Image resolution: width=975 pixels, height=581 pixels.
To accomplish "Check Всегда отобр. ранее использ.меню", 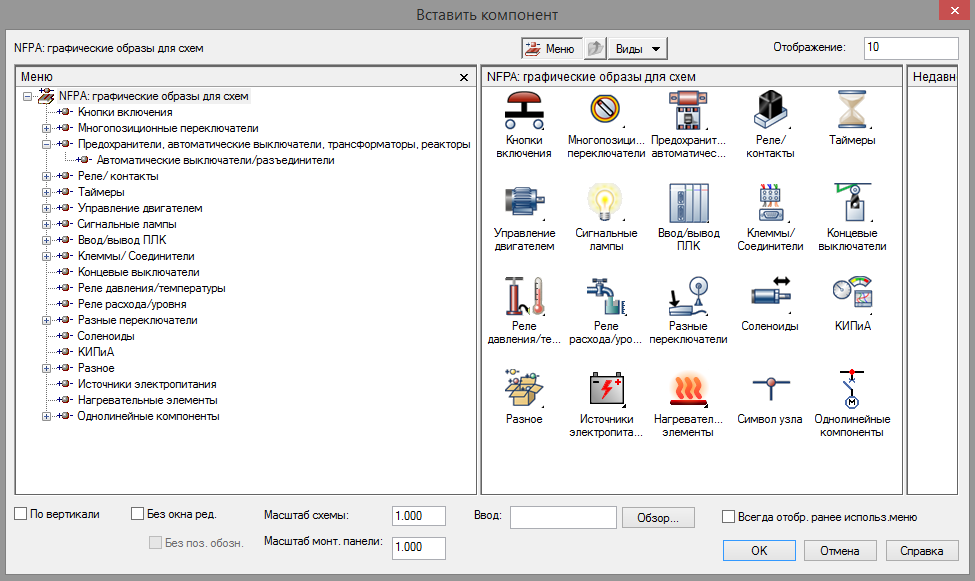I will click(728, 516).
